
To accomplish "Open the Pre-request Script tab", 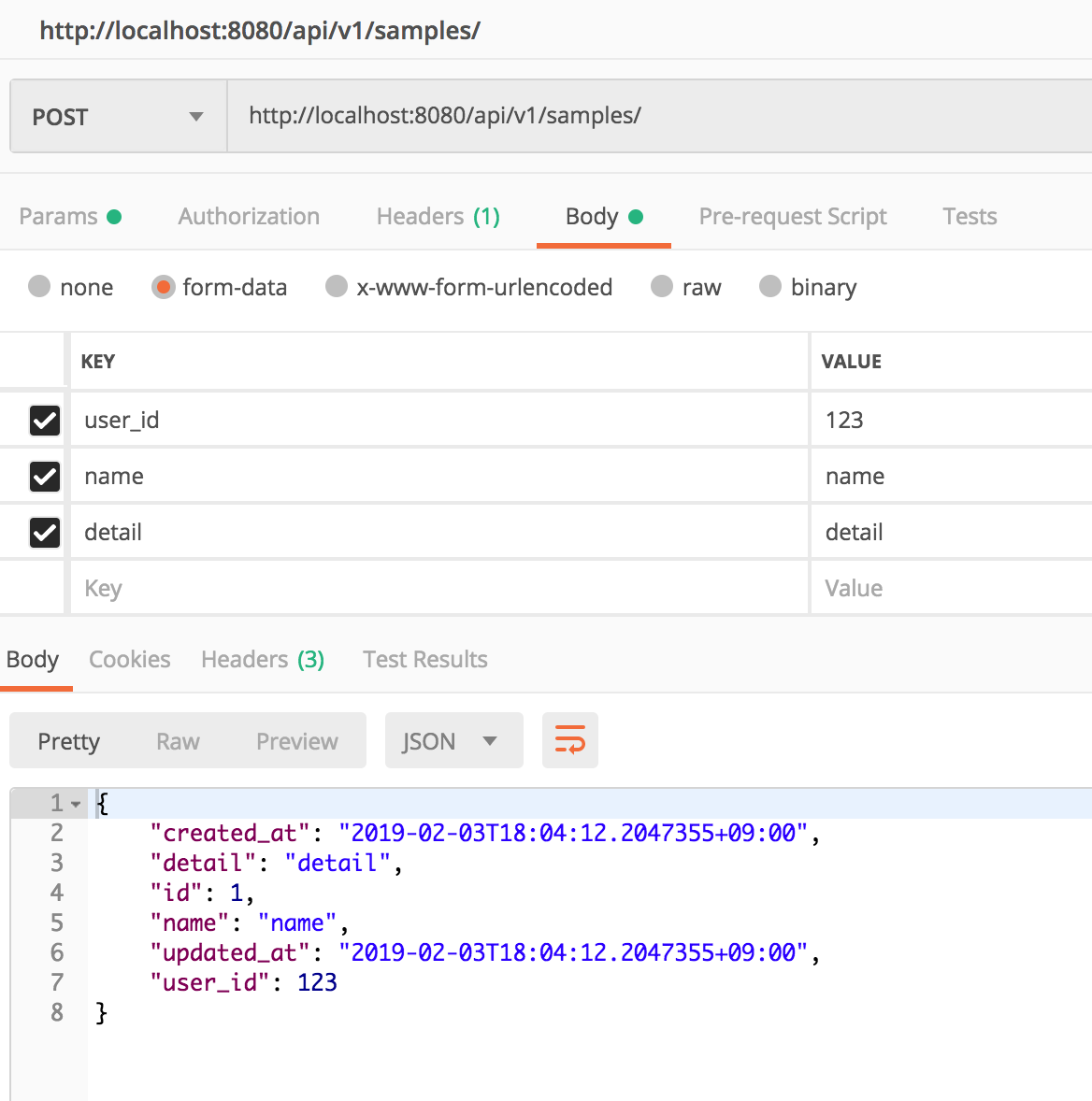I will coord(792,217).
